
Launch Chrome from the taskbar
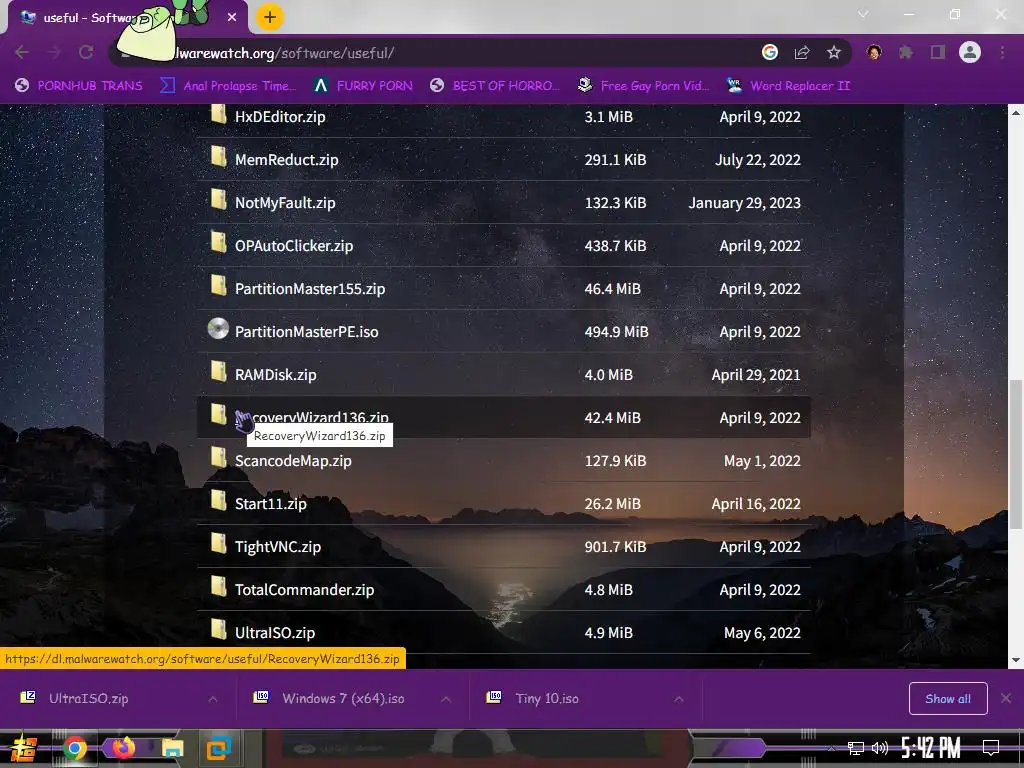tap(74, 748)
